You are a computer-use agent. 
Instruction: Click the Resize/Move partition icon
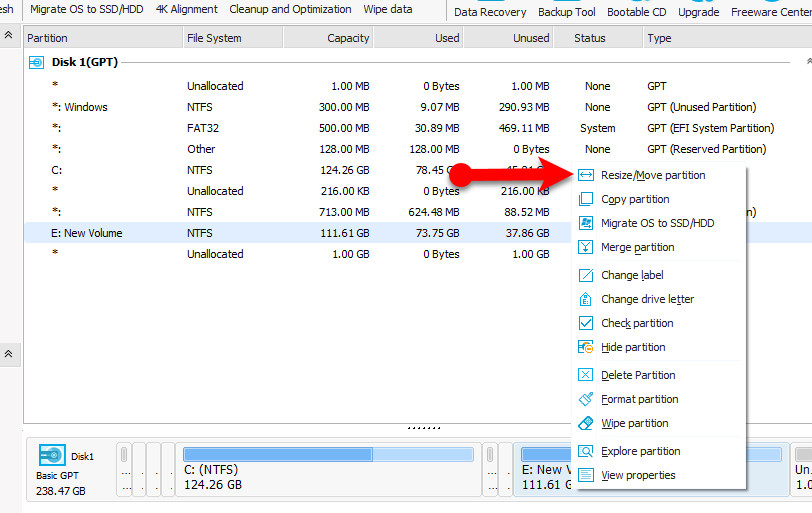586,175
